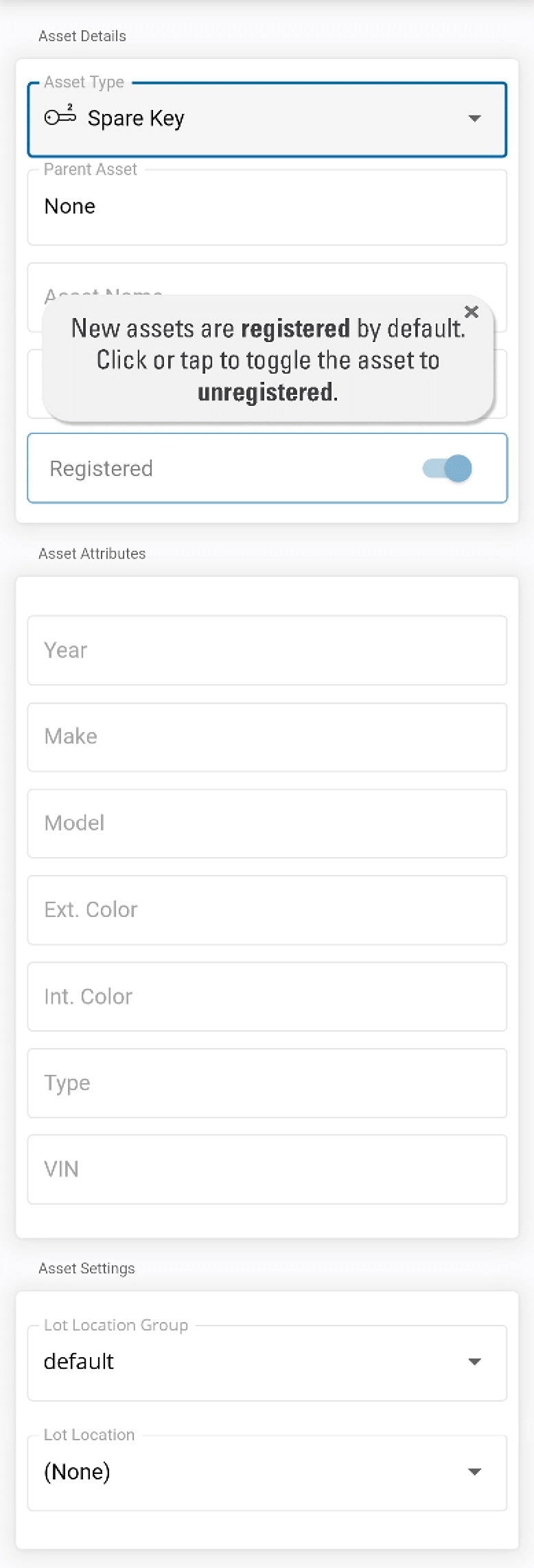Focus the Int. Color field
The height and width of the screenshot is (1568, 534).
pos(267,997)
